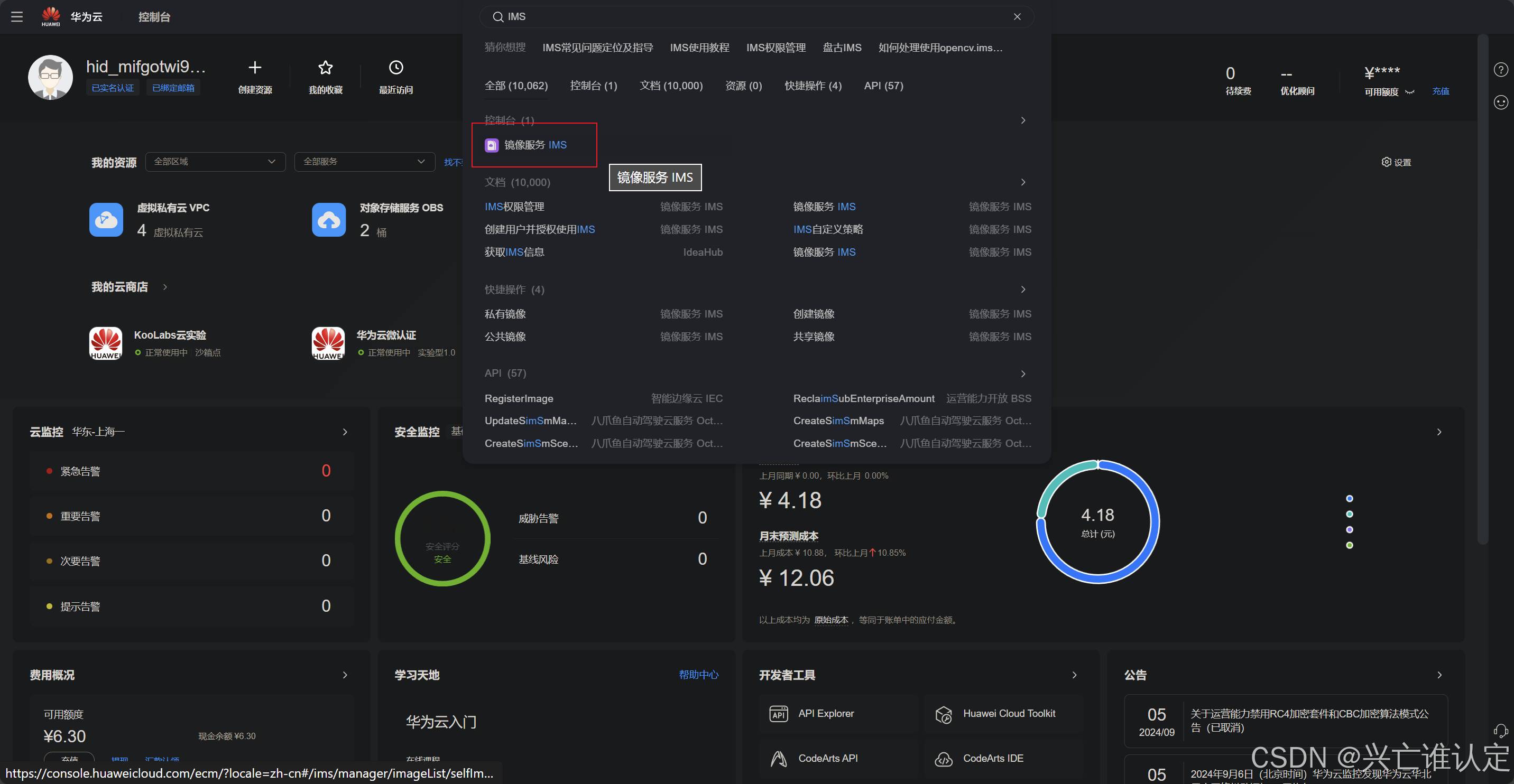This screenshot has height=784, width=1514.
Task: Open 我的收藏 star icon
Action: (325, 68)
